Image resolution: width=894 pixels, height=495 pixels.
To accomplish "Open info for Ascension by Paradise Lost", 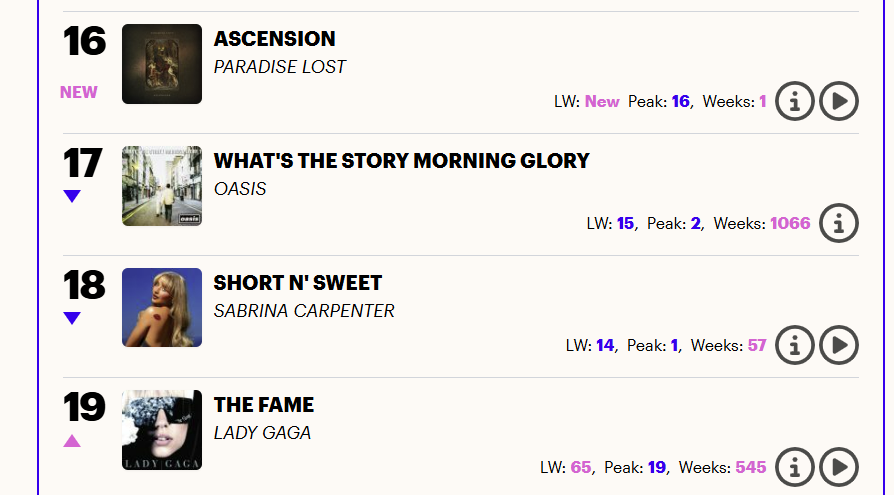I will [x=795, y=101].
